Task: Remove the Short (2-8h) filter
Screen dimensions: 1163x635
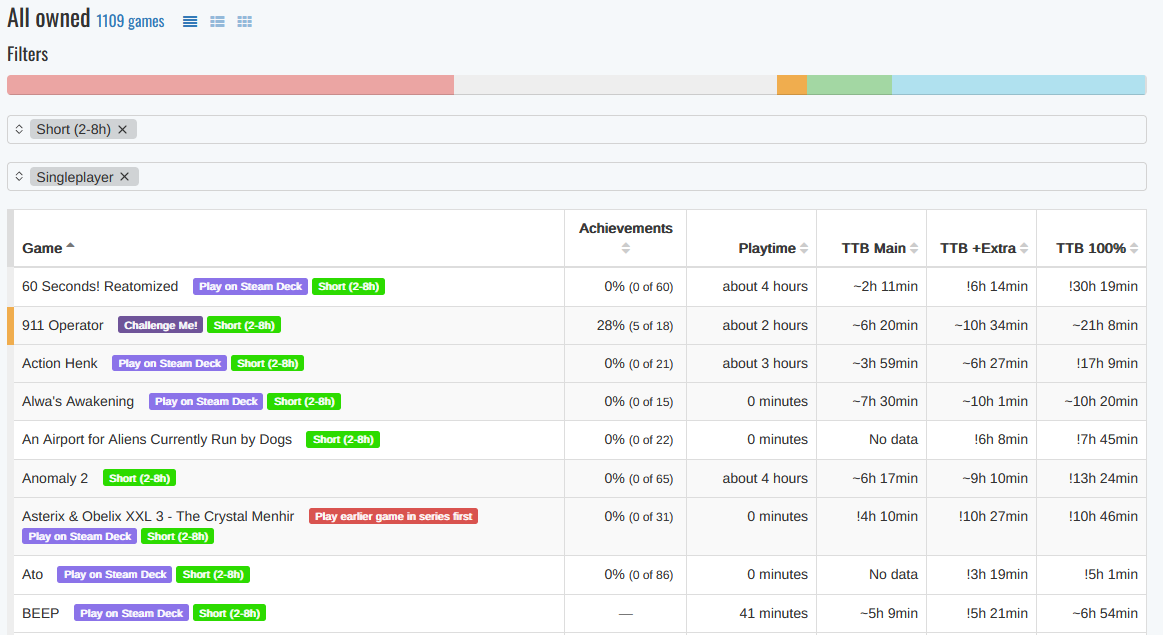Action: 122,129
